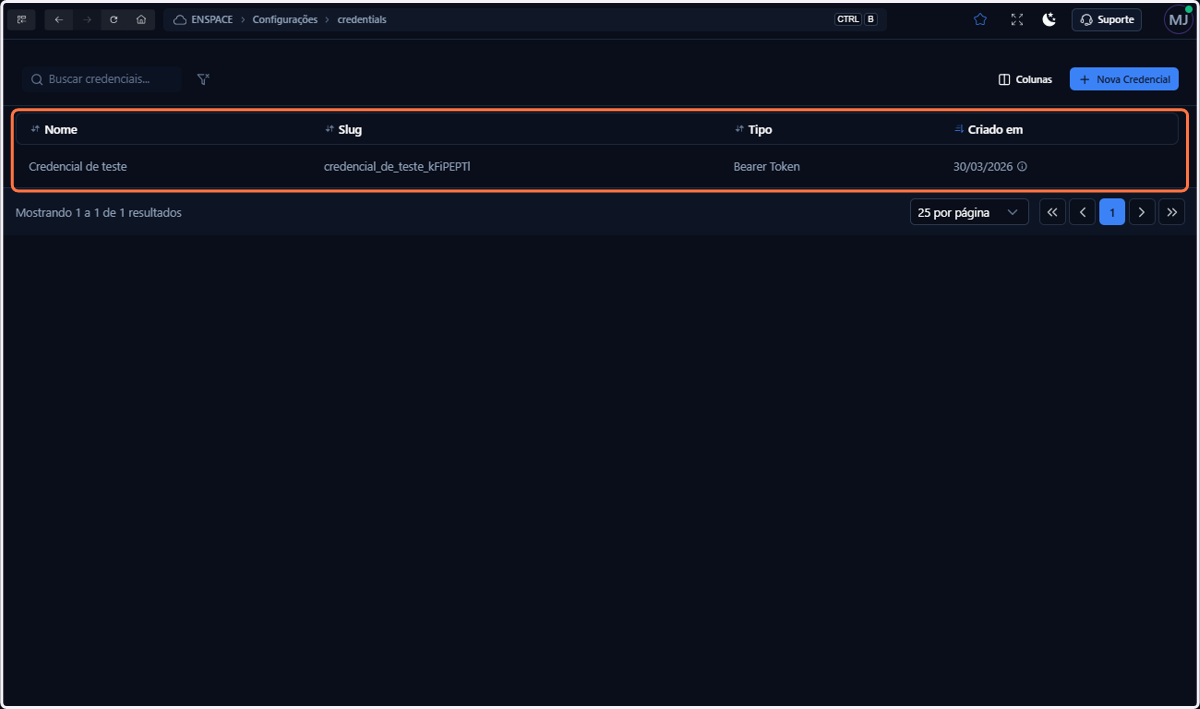Select page 1 button
Image resolution: width=1200 pixels, height=709 pixels.
(1112, 212)
